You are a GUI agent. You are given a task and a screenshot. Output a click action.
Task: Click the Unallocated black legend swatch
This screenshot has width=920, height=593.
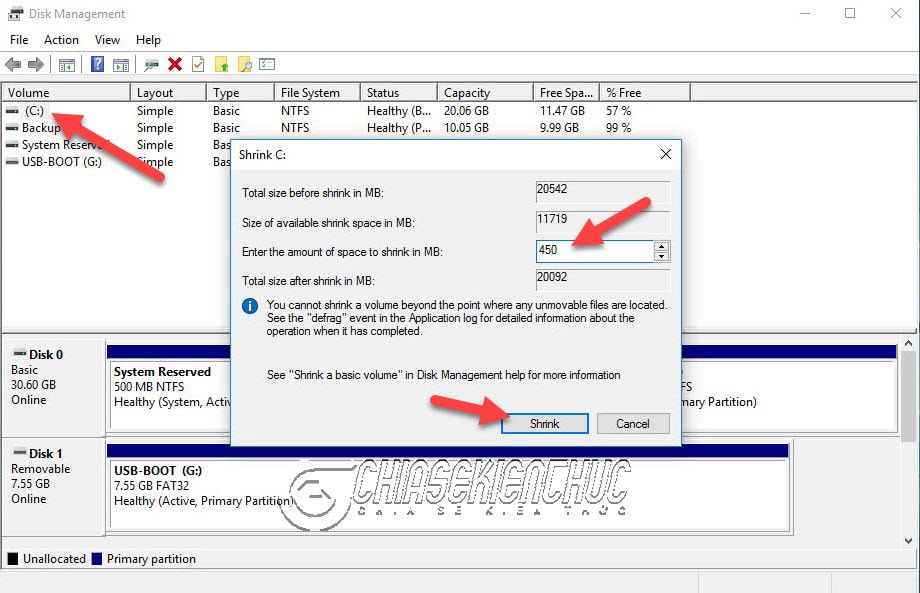12,558
